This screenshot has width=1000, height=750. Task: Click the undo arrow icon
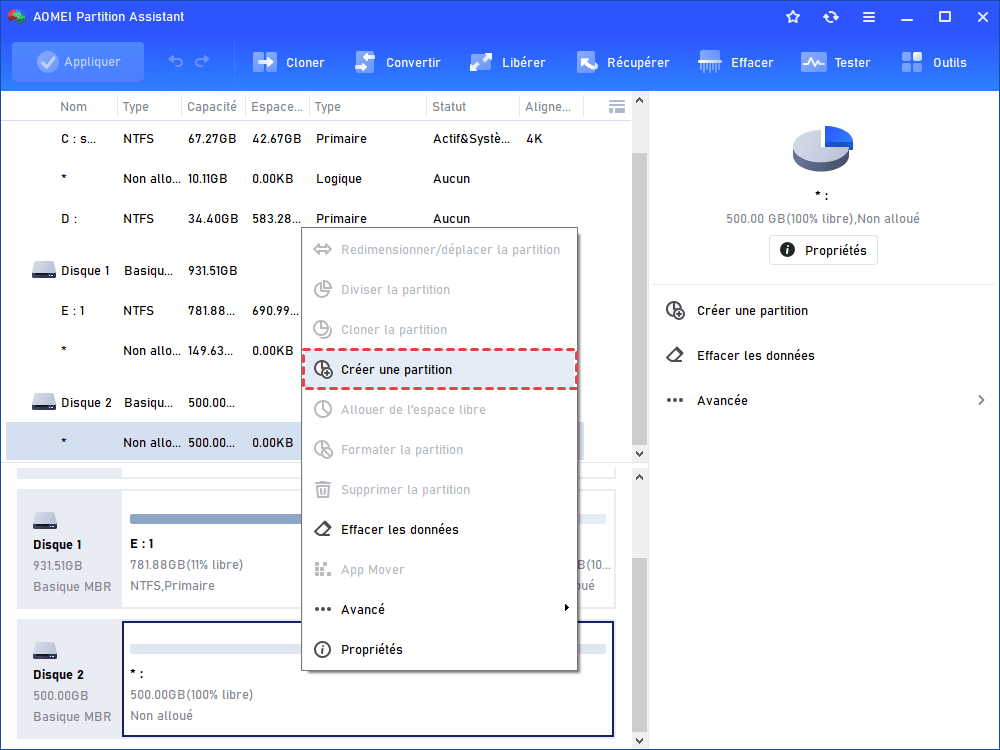176,62
